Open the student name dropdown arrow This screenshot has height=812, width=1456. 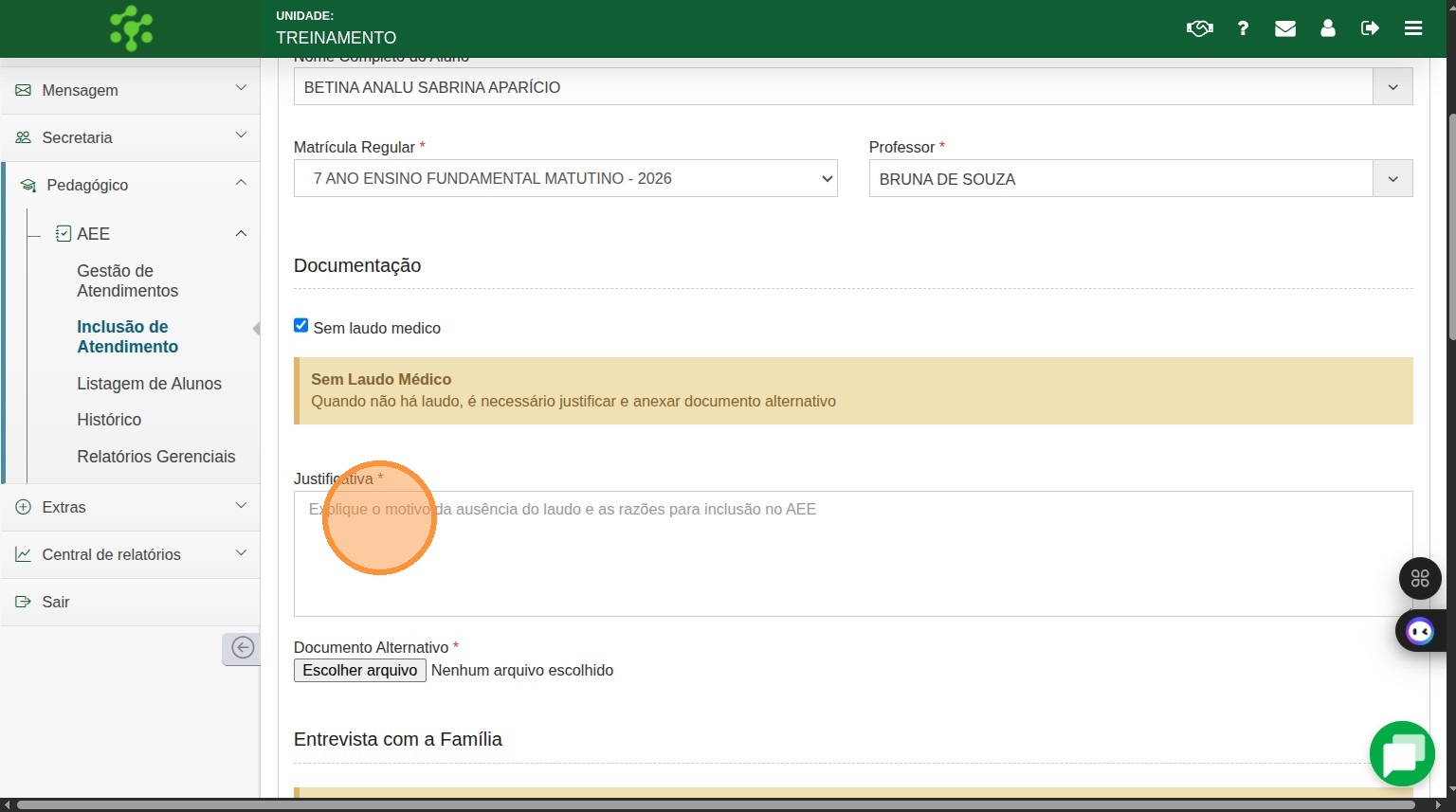(x=1392, y=87)
